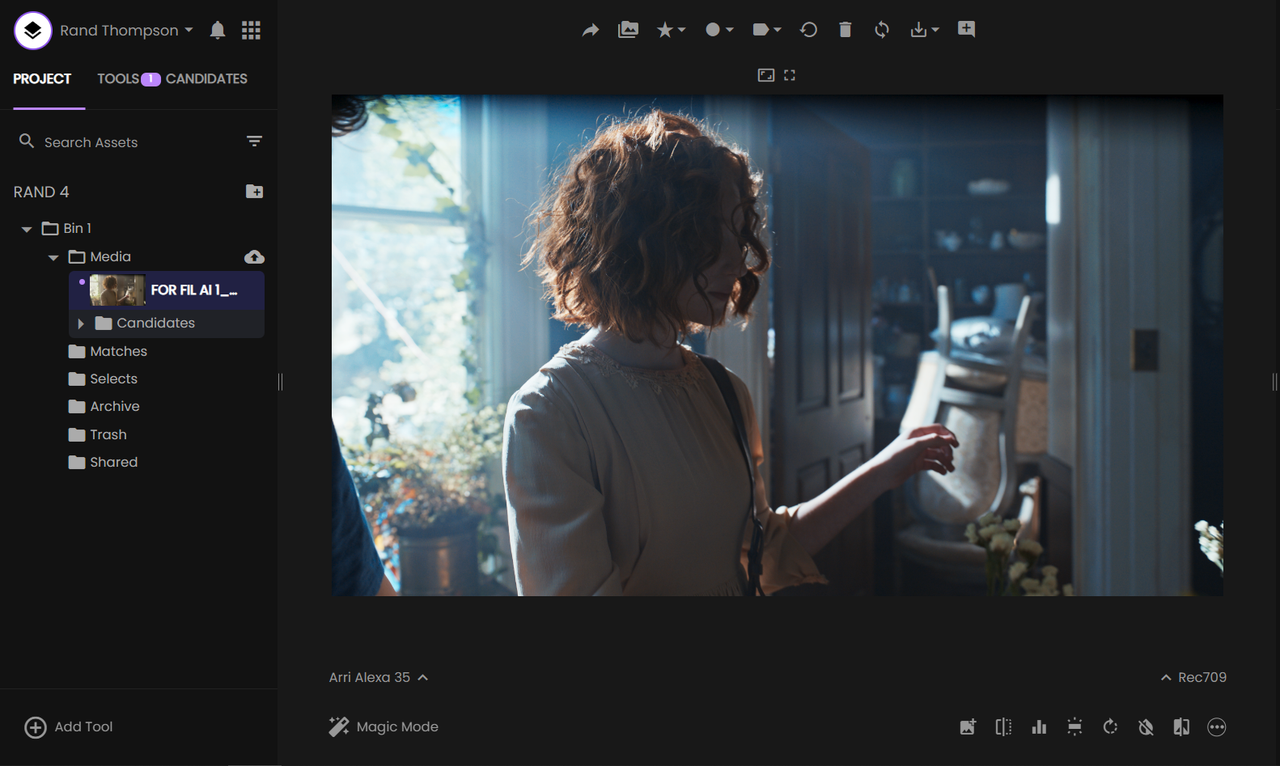Click the reset counterclockwise arrow icon
The height and width of the screenshot is (766, 1280).
(809, 30)
